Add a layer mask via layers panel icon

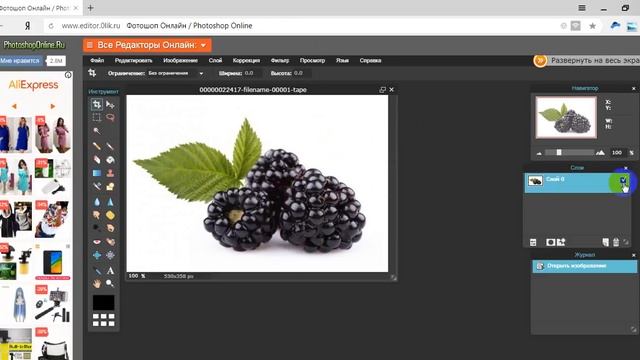tap(550, 242)
